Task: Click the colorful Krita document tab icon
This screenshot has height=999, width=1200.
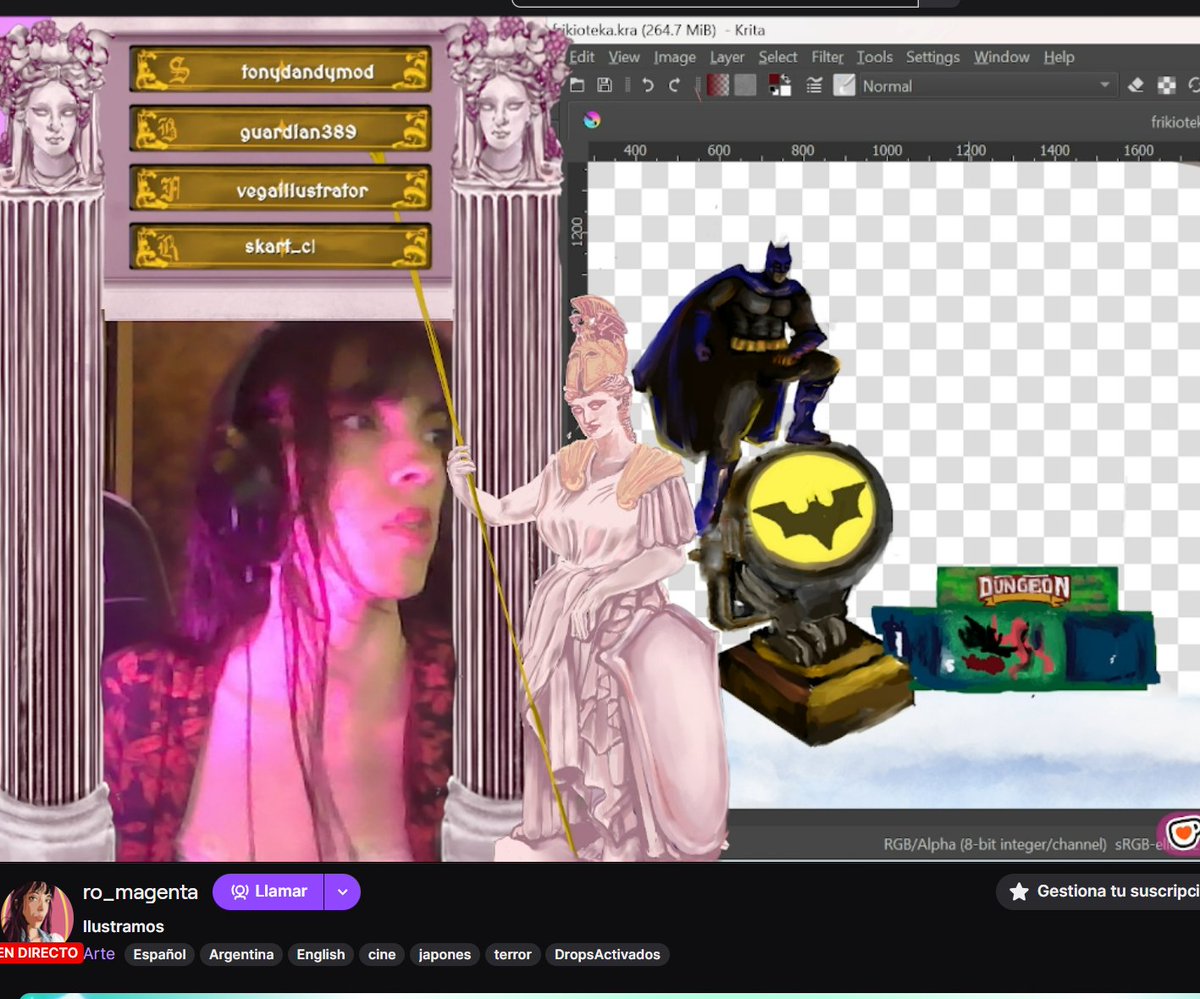Action: click(592, 121)
